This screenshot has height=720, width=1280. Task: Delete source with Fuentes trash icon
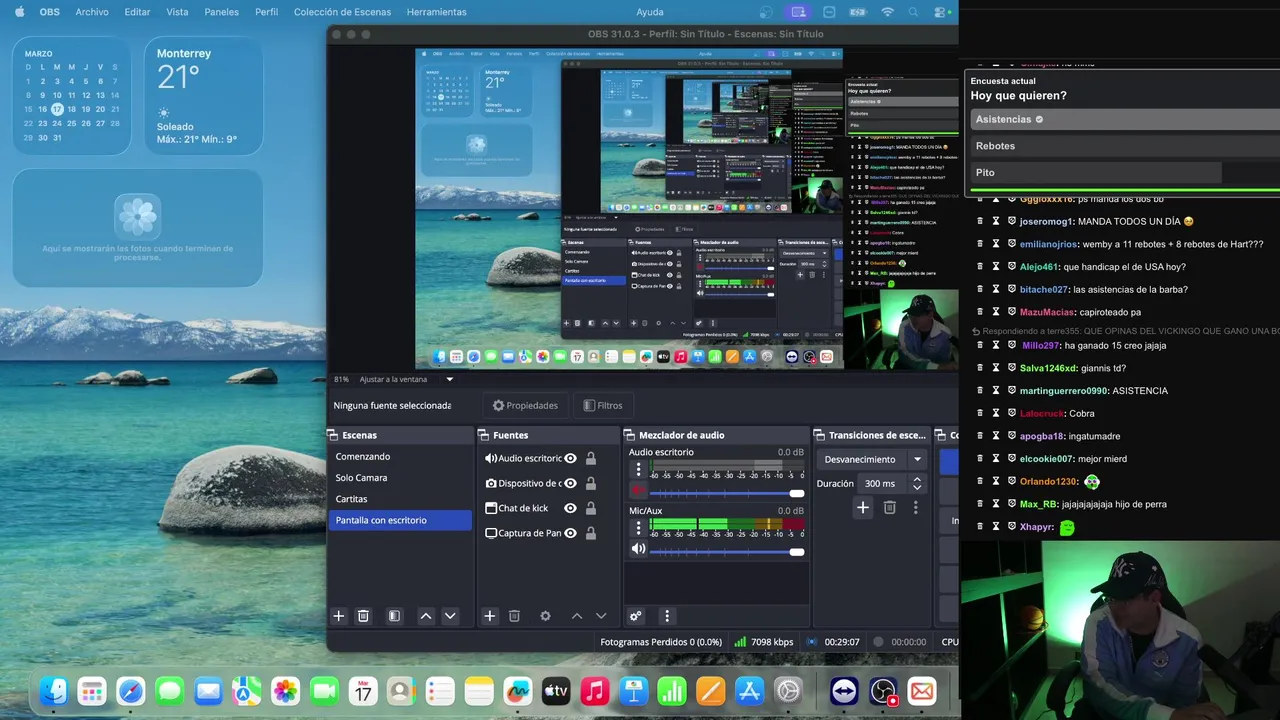tap(514, 616)
